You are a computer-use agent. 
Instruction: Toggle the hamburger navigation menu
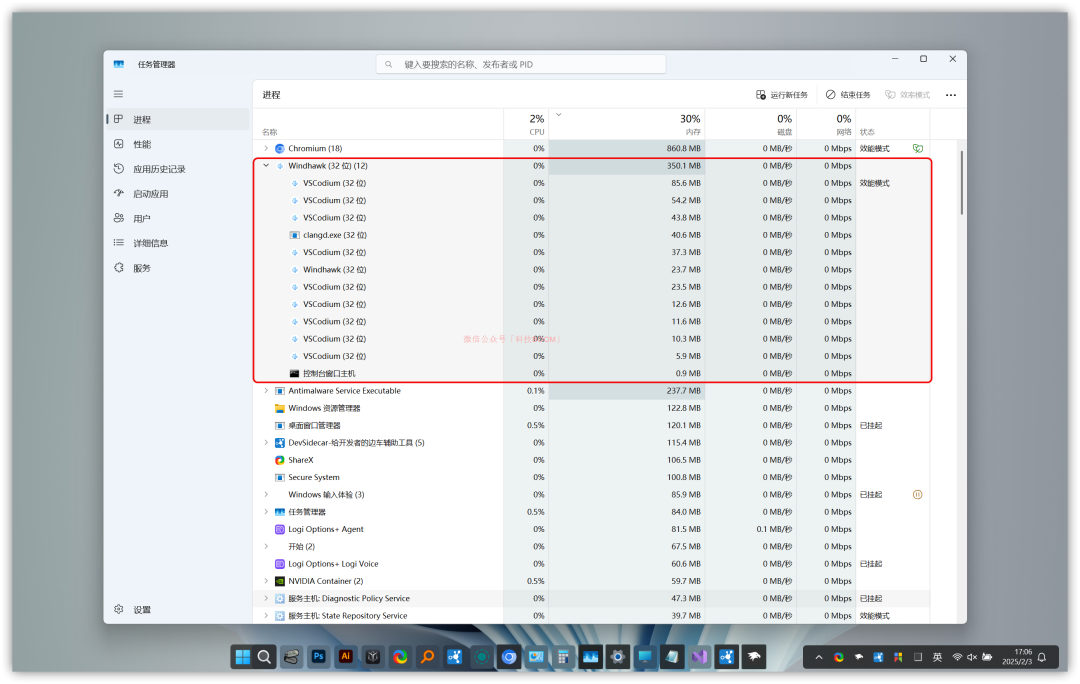(x=118, y=94)
